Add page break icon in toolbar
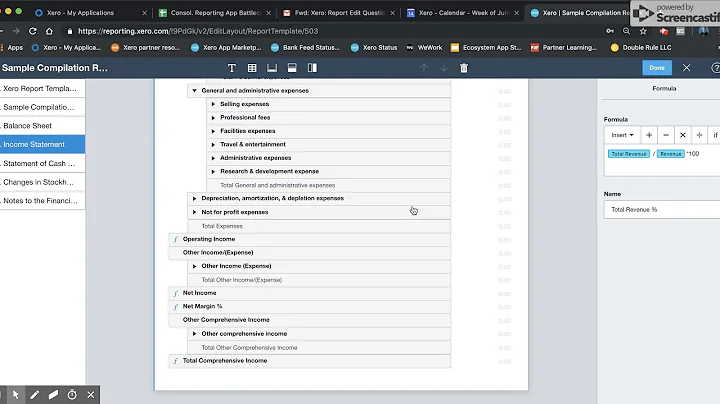The width and height of the screenshot is (720, 404). pos(292,68)
